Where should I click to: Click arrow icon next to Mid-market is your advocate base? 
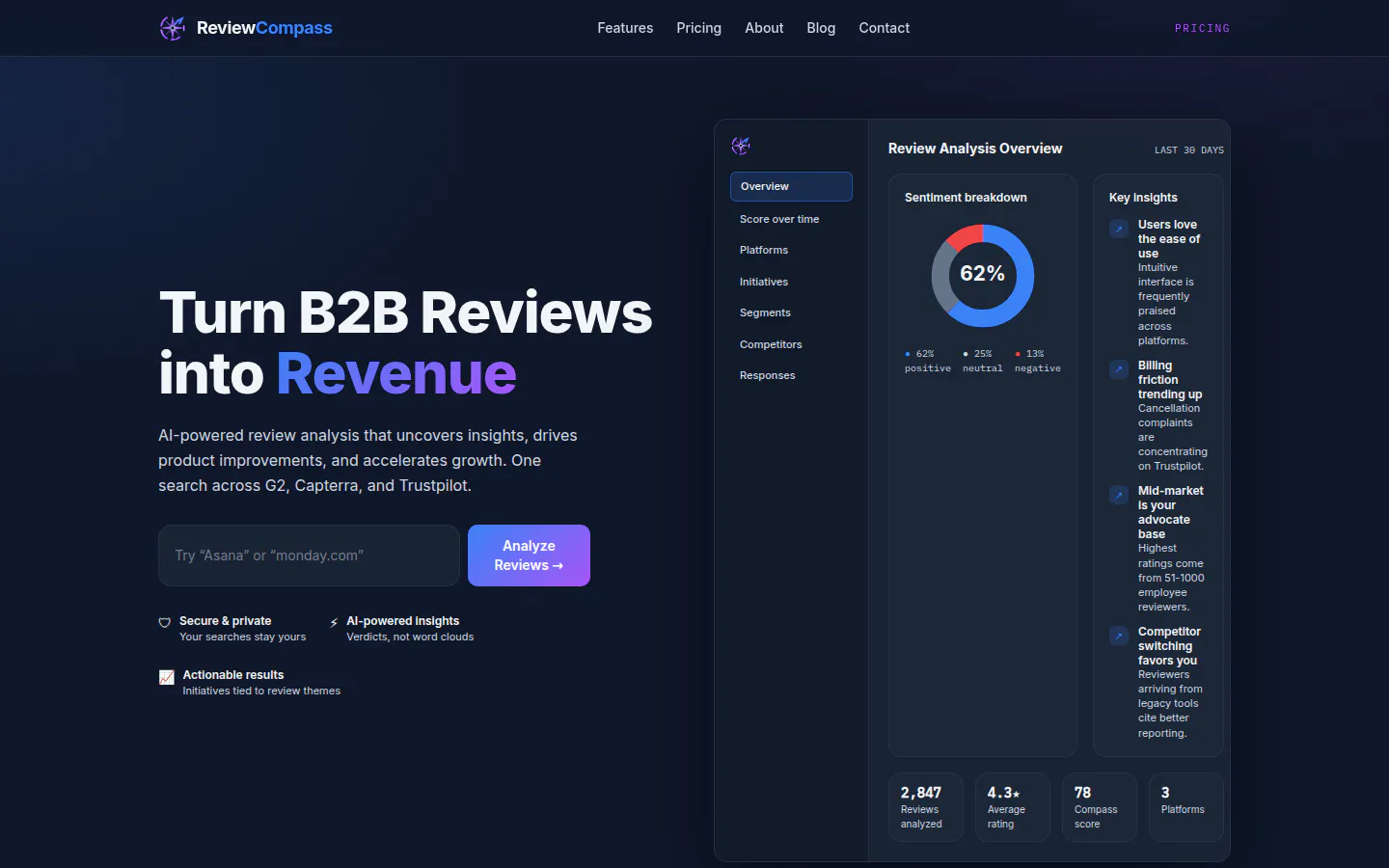1119,495
